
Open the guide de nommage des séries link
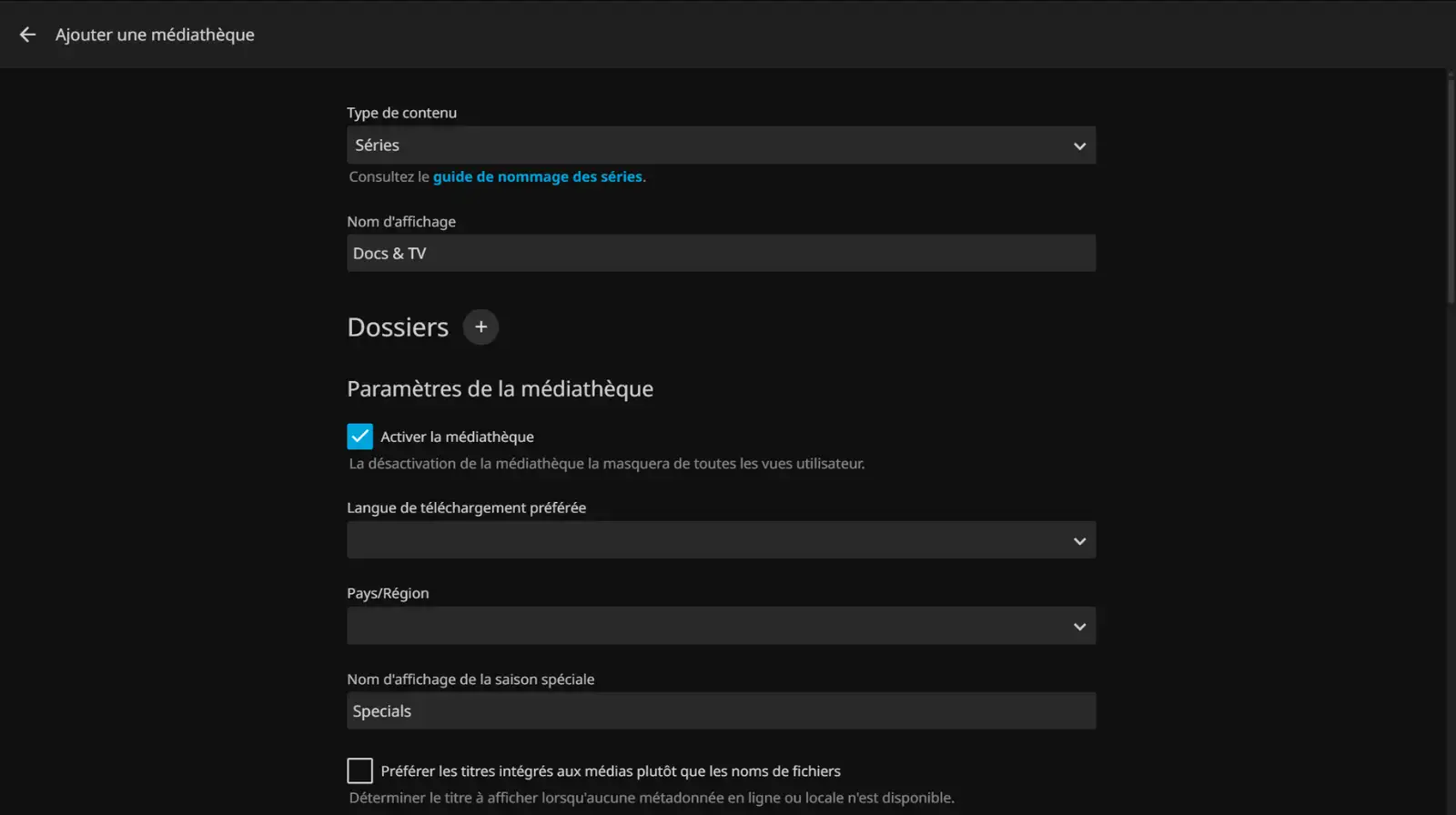point(537,177)
